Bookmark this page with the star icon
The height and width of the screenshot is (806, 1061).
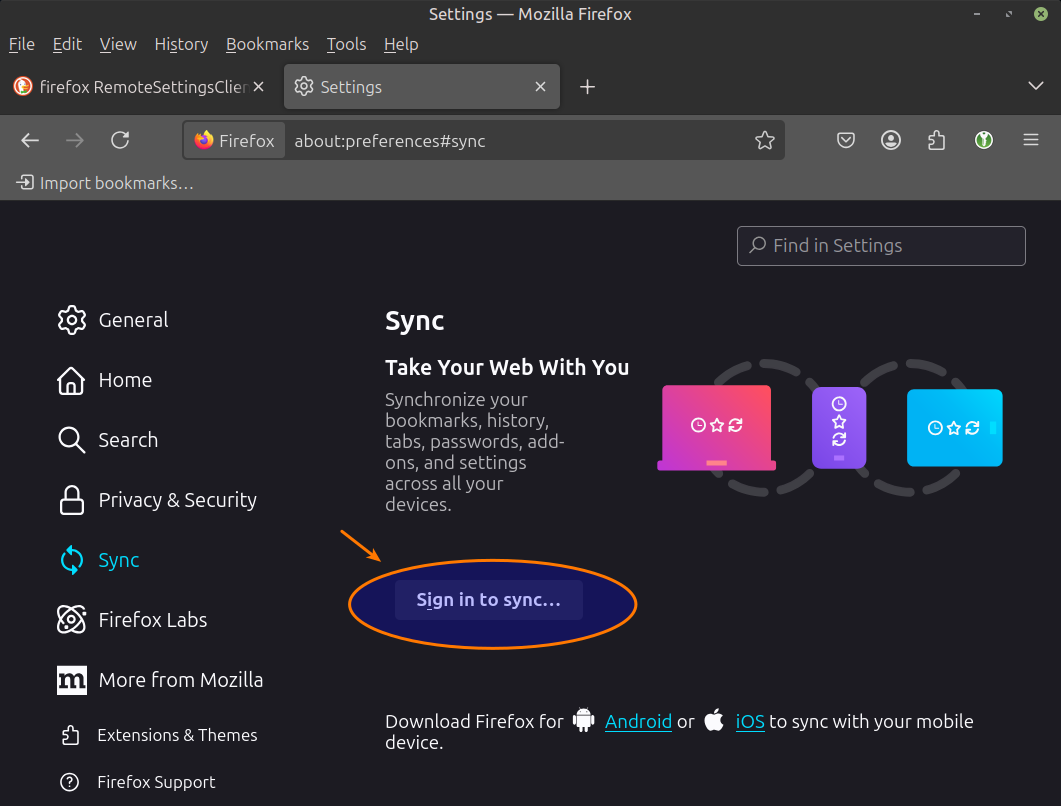pos(765,141)
